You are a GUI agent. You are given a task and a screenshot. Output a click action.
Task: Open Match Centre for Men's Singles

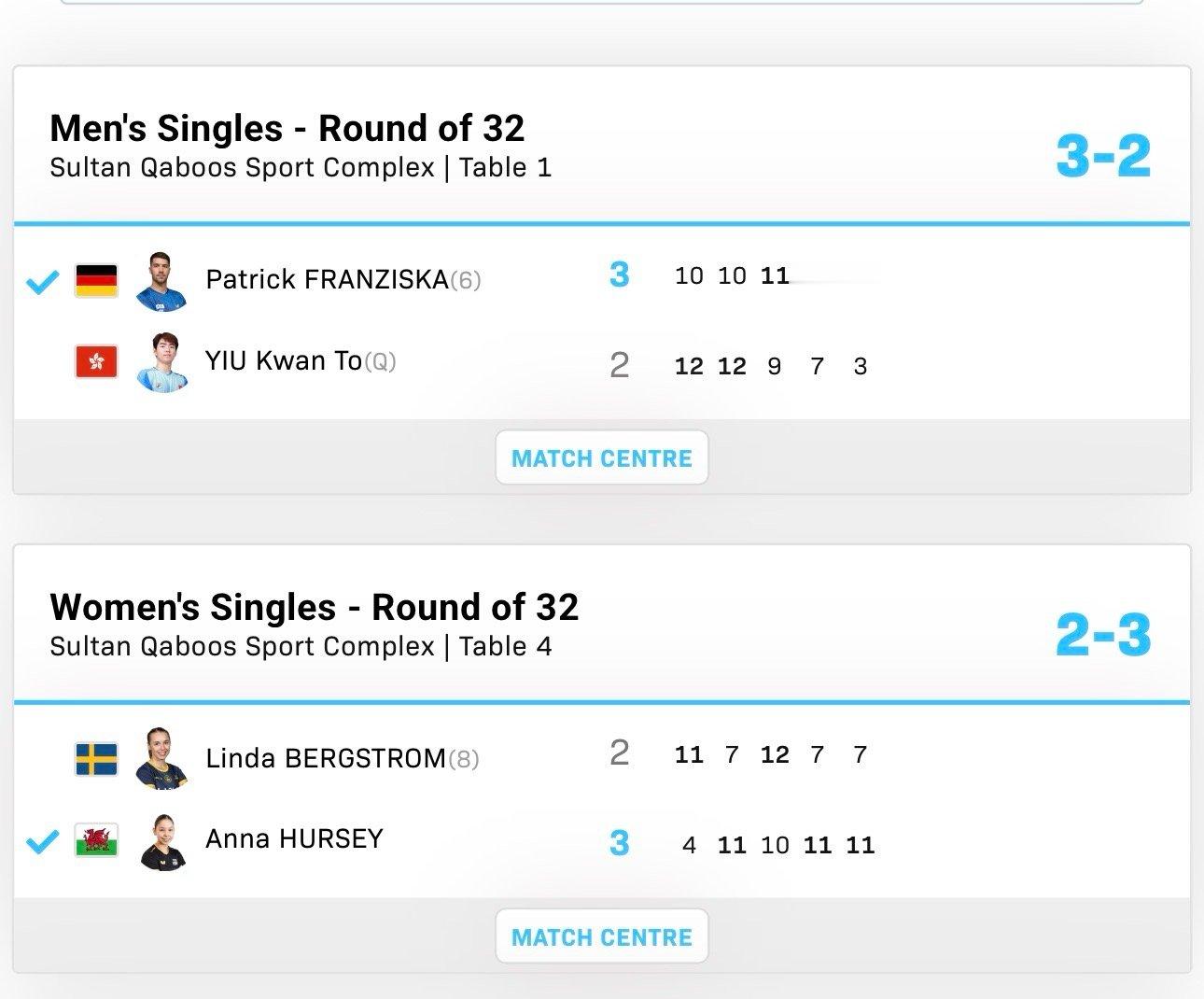[602, 458]
